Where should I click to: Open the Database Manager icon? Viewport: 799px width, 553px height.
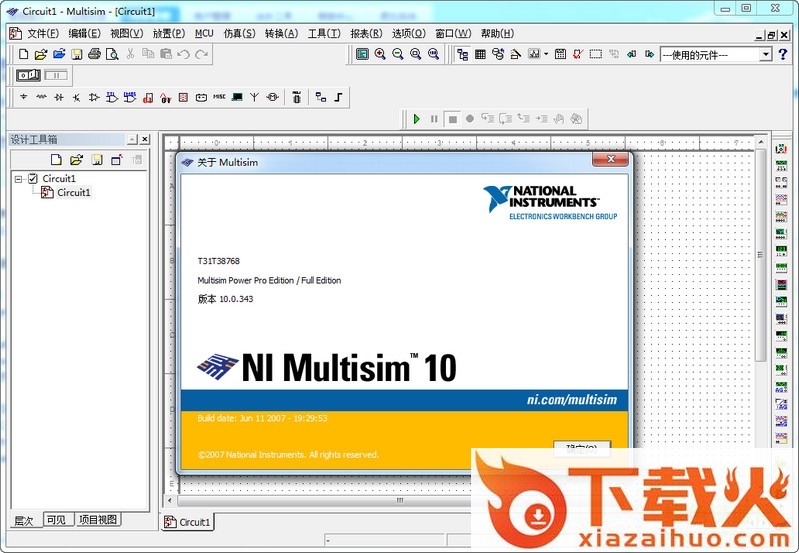[498, 54]
